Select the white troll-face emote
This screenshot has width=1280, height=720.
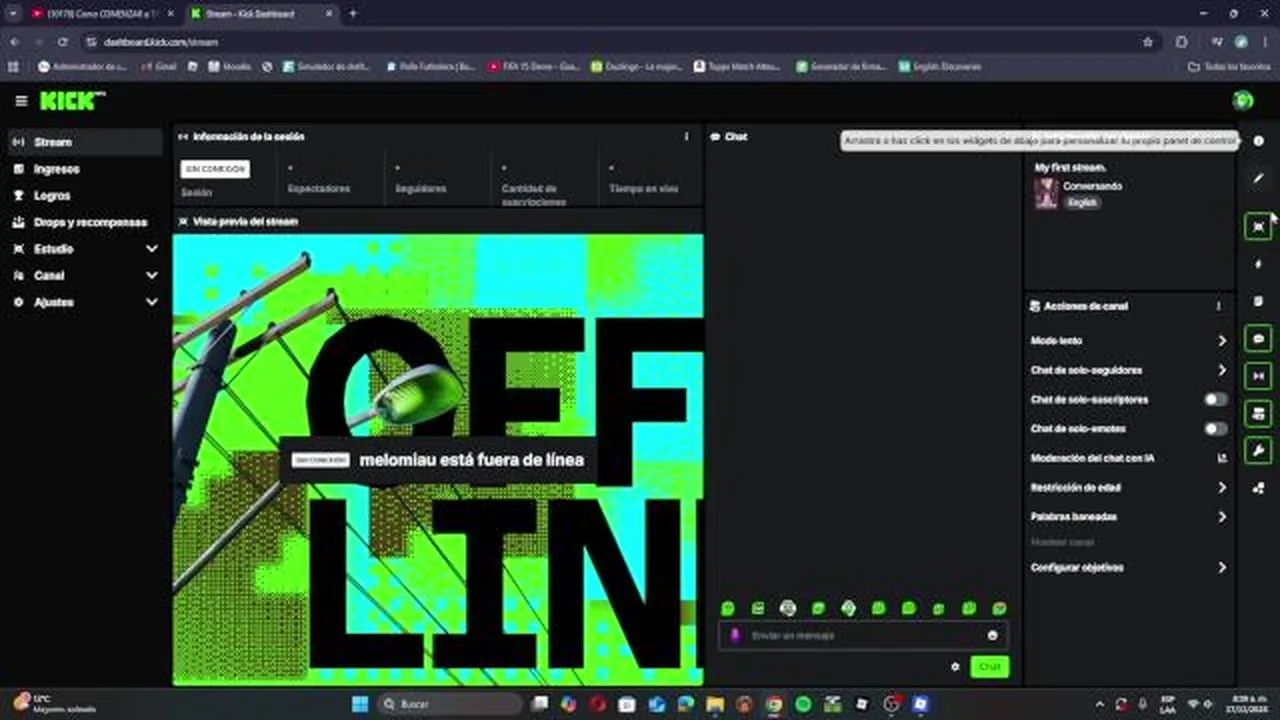coord(788,608)
